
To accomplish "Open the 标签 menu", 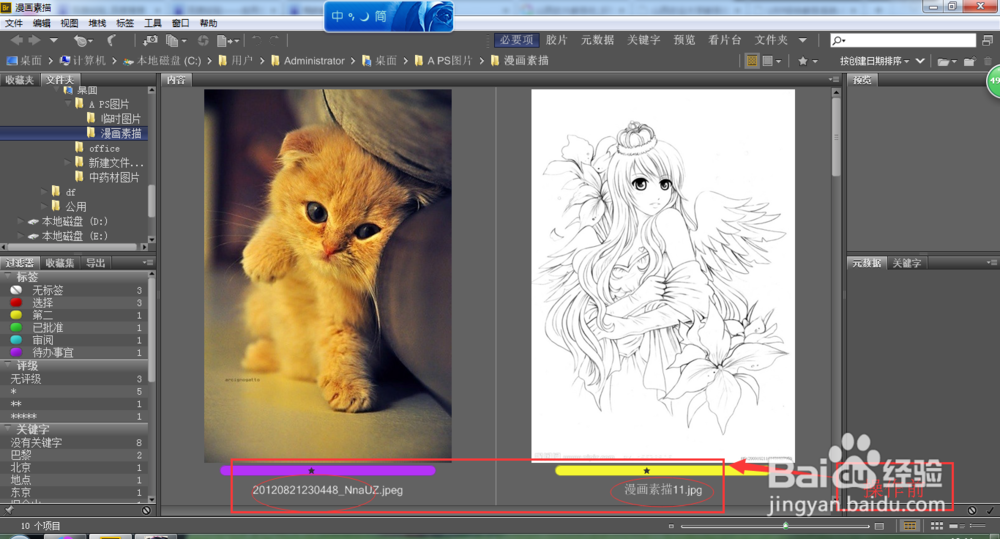I will point(125,23).
